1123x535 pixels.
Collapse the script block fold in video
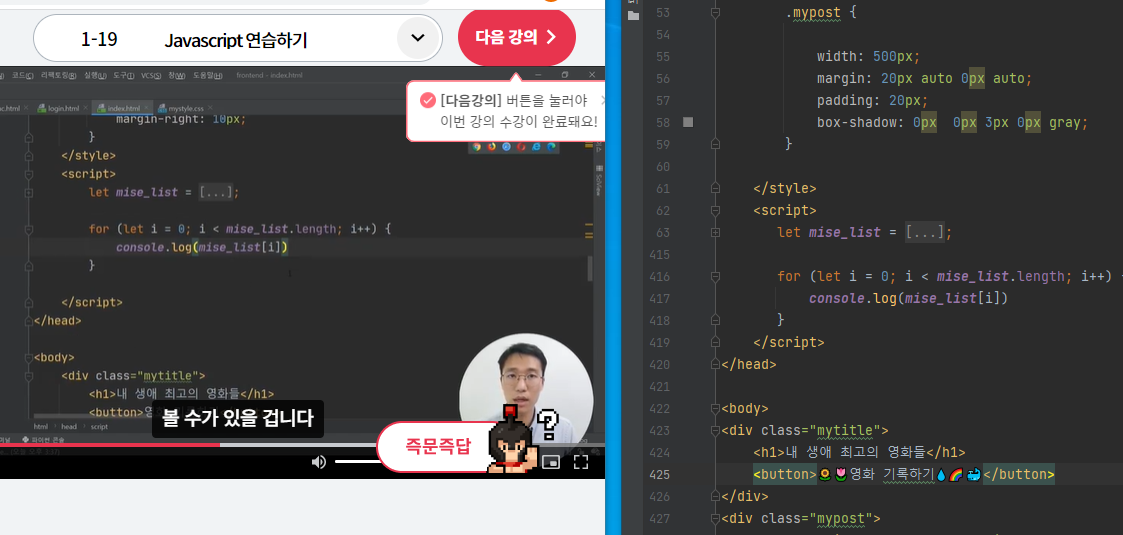29,174
